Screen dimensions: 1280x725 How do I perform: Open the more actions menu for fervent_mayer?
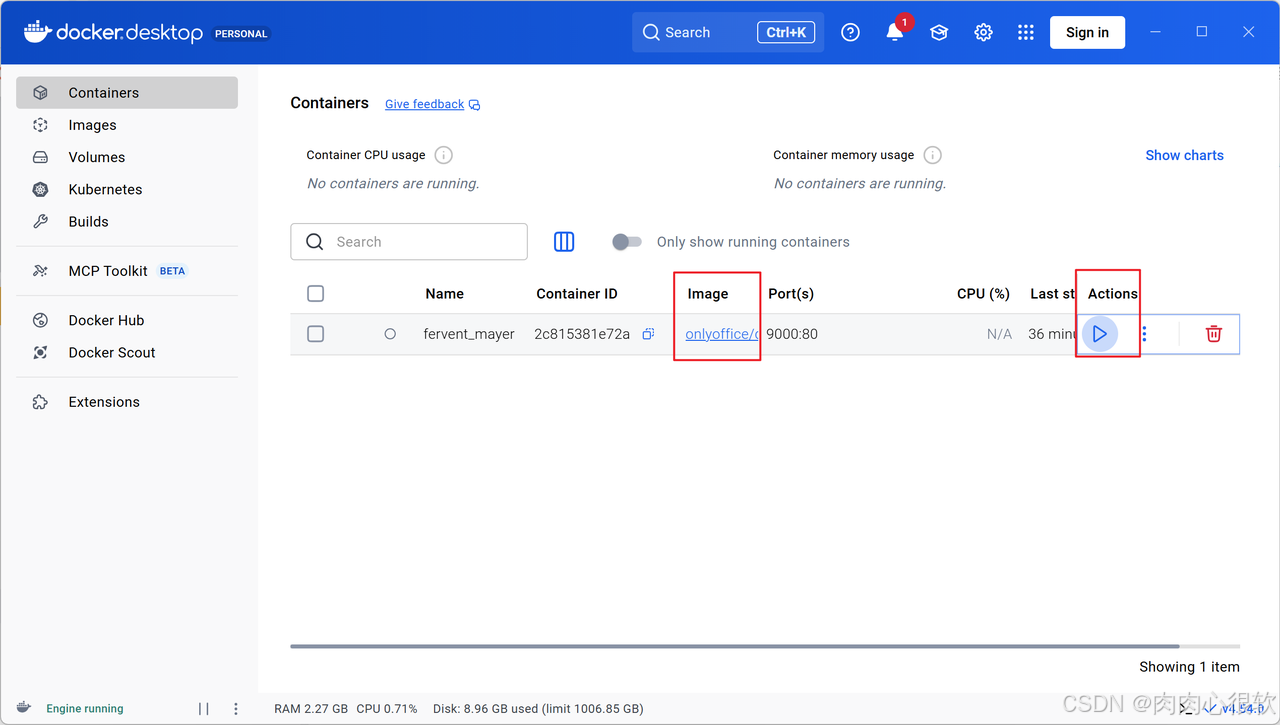point(1145,334)
